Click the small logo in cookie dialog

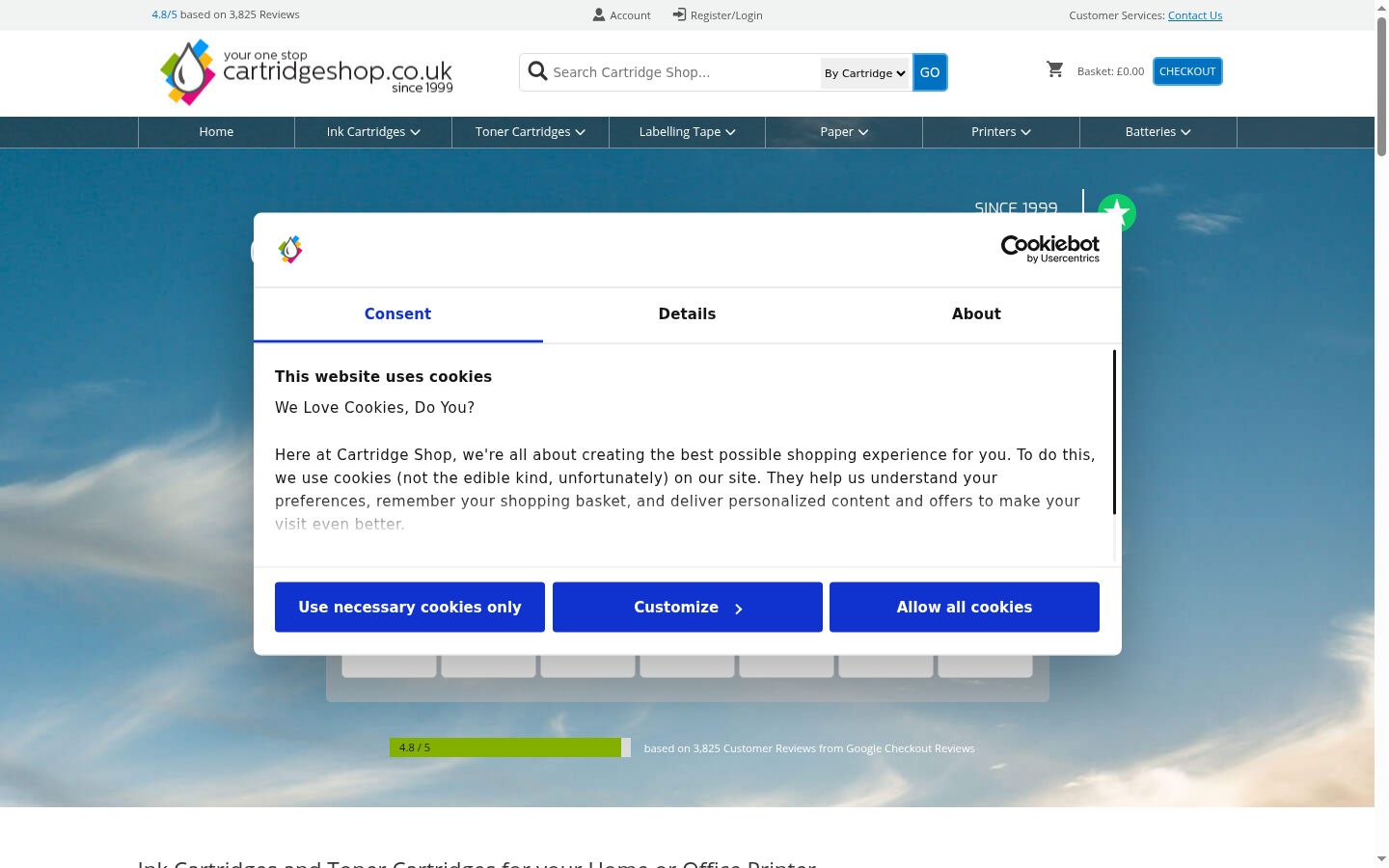tap(290, 250)
